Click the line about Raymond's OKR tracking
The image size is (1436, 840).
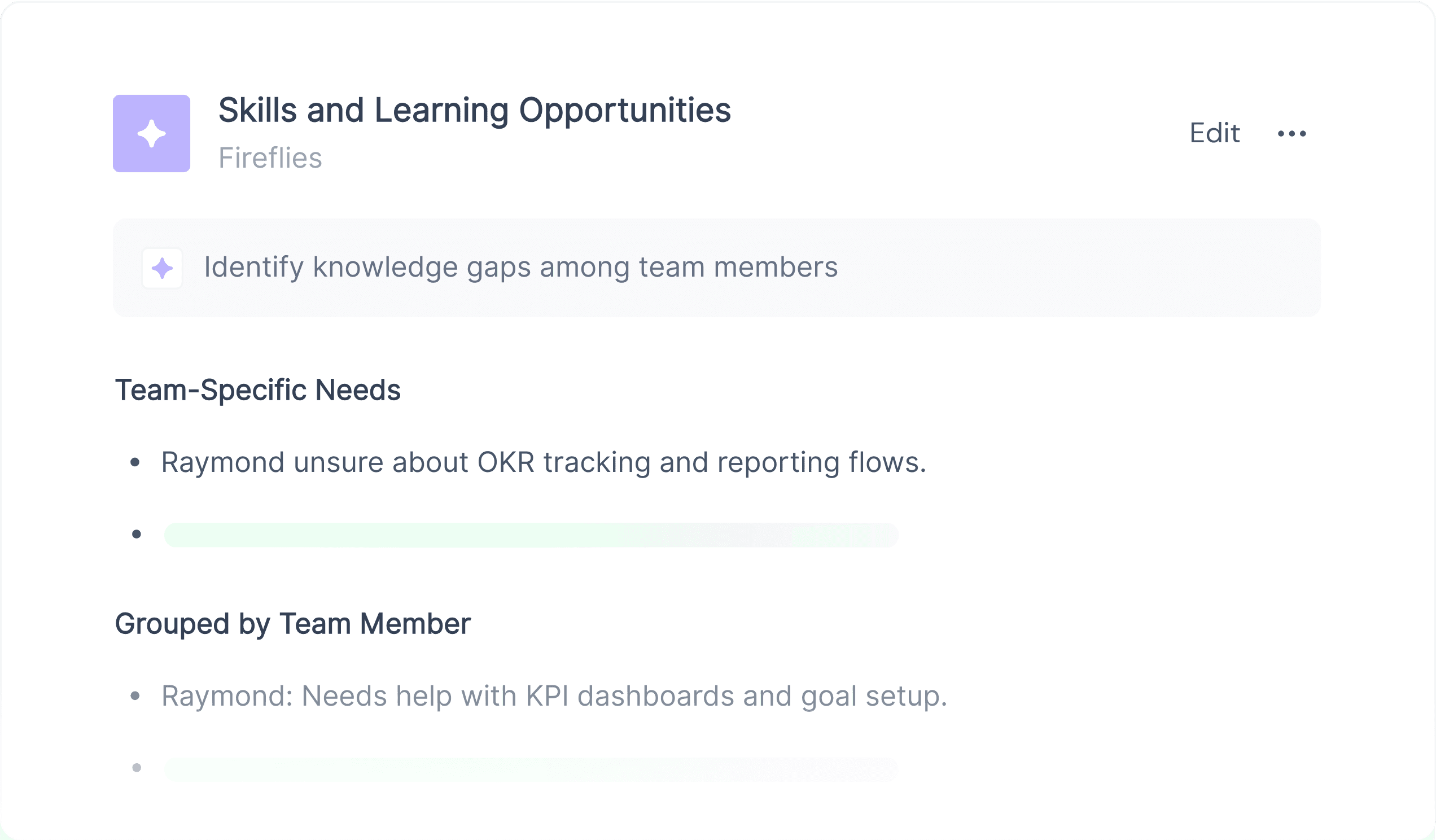pos(544,462)
